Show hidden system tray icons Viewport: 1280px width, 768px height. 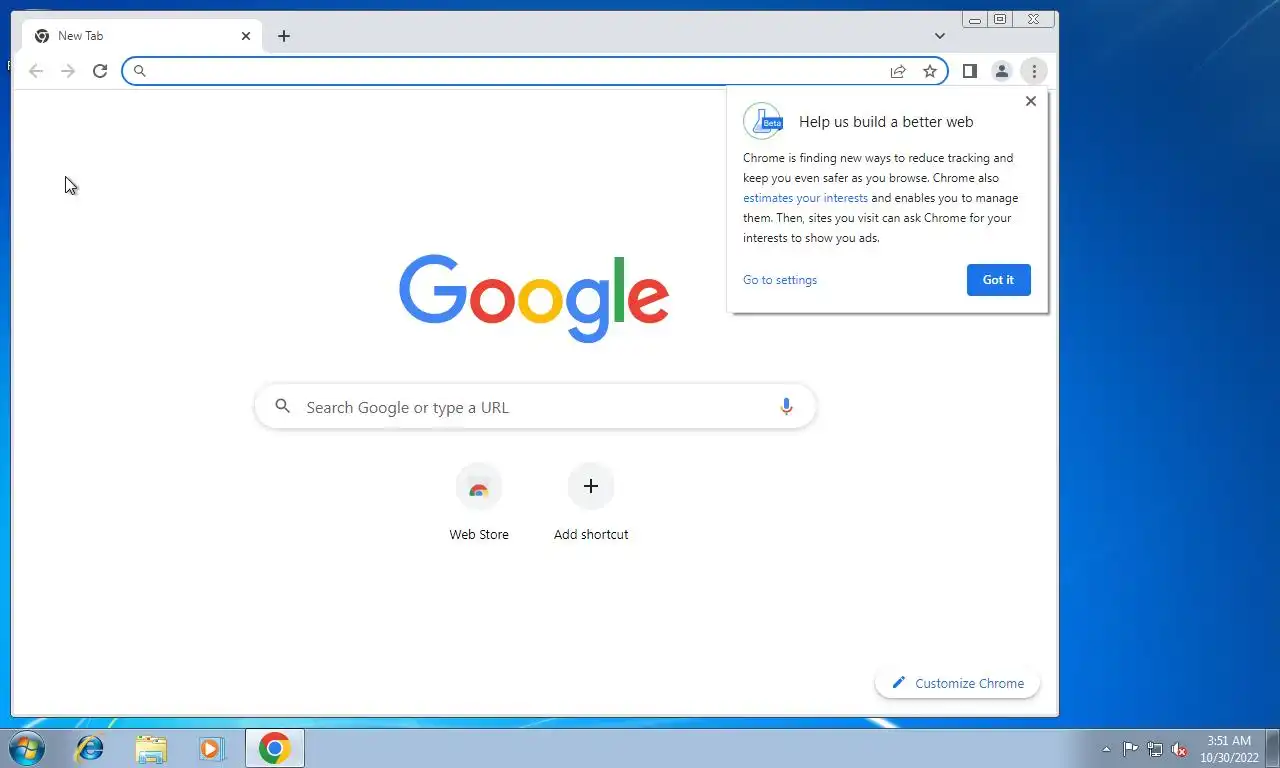pos(1106,749)
